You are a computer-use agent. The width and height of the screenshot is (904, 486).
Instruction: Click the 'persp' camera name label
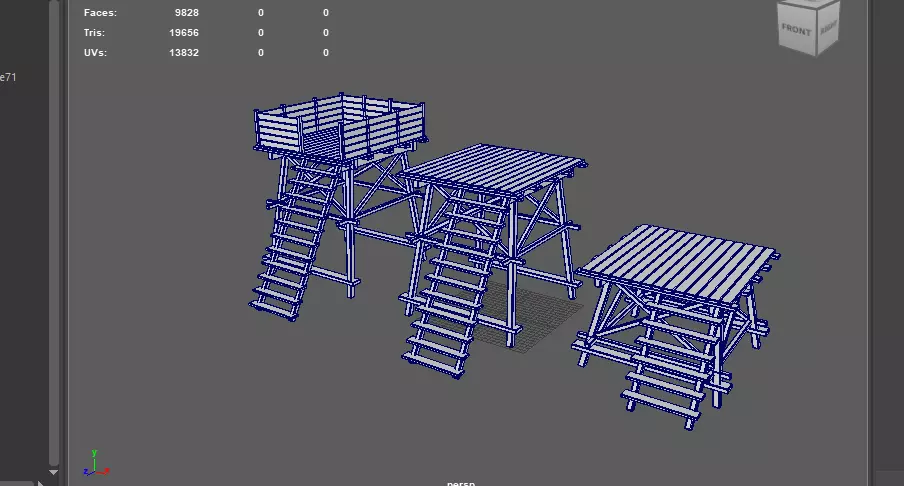click(x=461, y=483)
